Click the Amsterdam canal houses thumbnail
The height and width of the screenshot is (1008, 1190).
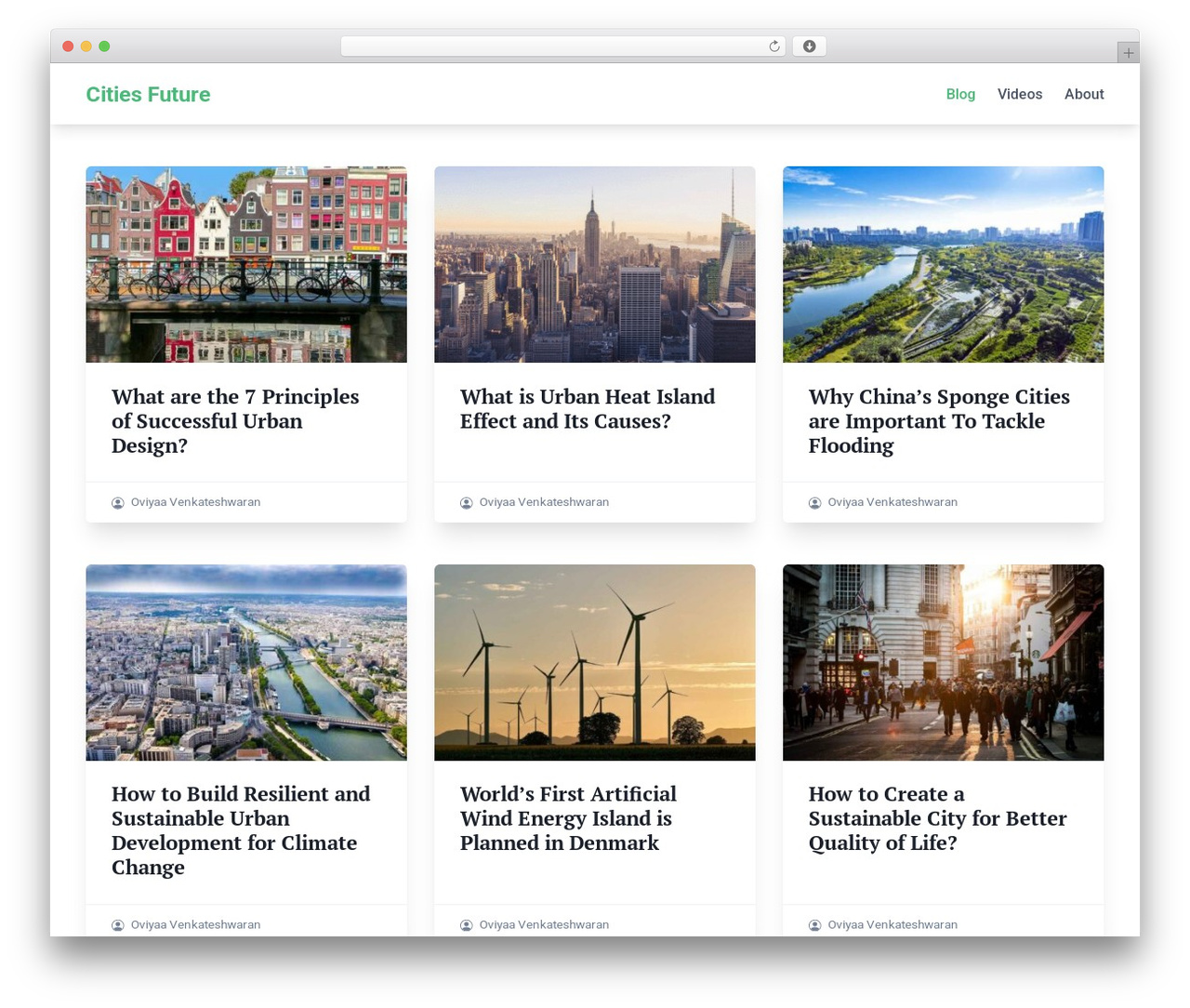(x=246, y=265)
